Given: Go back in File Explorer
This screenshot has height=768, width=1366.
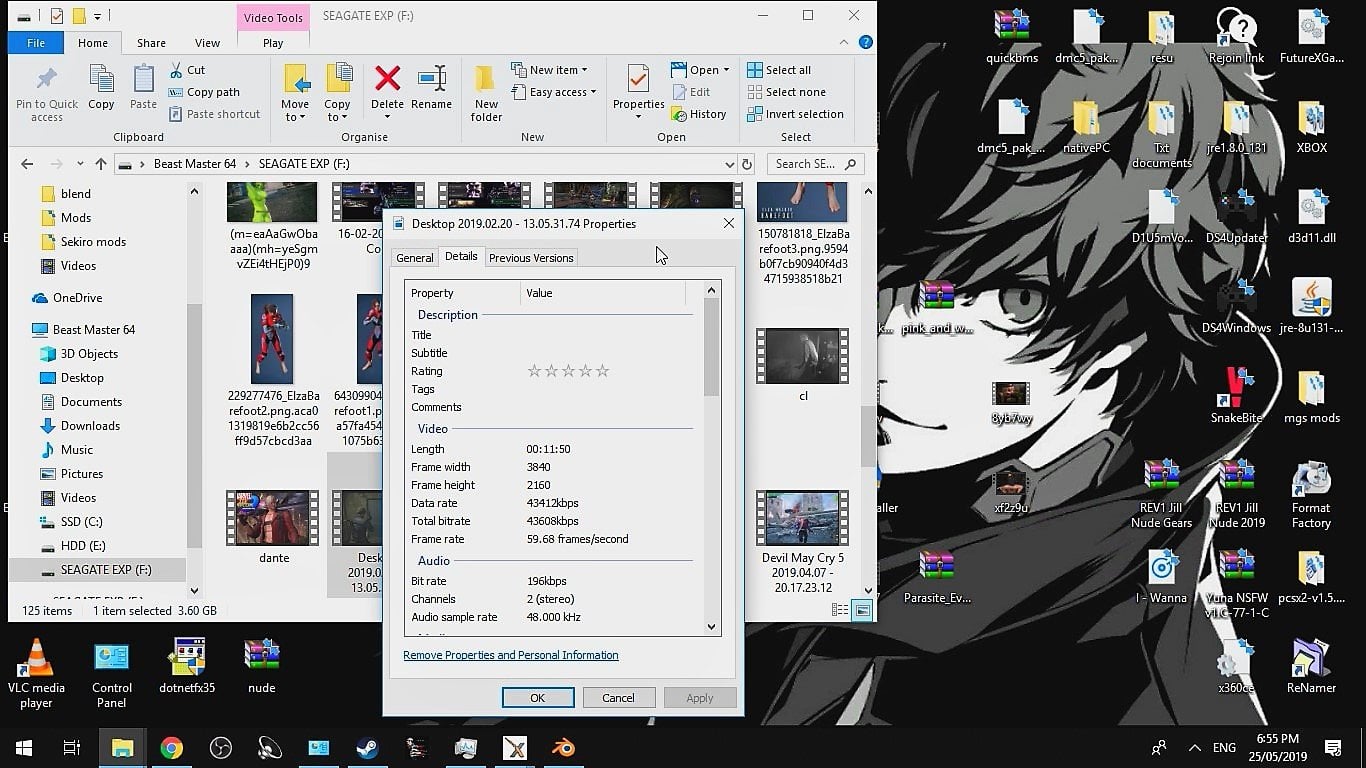Looking at the screenshot, I should [x=27, y=164].
